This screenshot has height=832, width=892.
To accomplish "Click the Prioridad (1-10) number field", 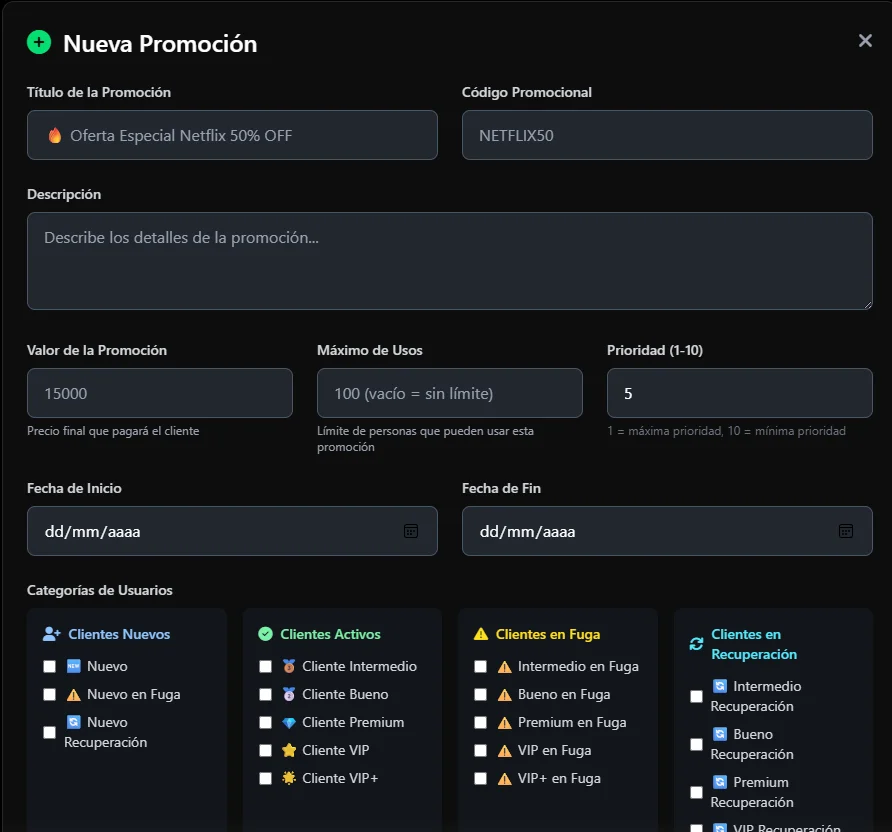I will pyautogui.click(x=740, y=393).
